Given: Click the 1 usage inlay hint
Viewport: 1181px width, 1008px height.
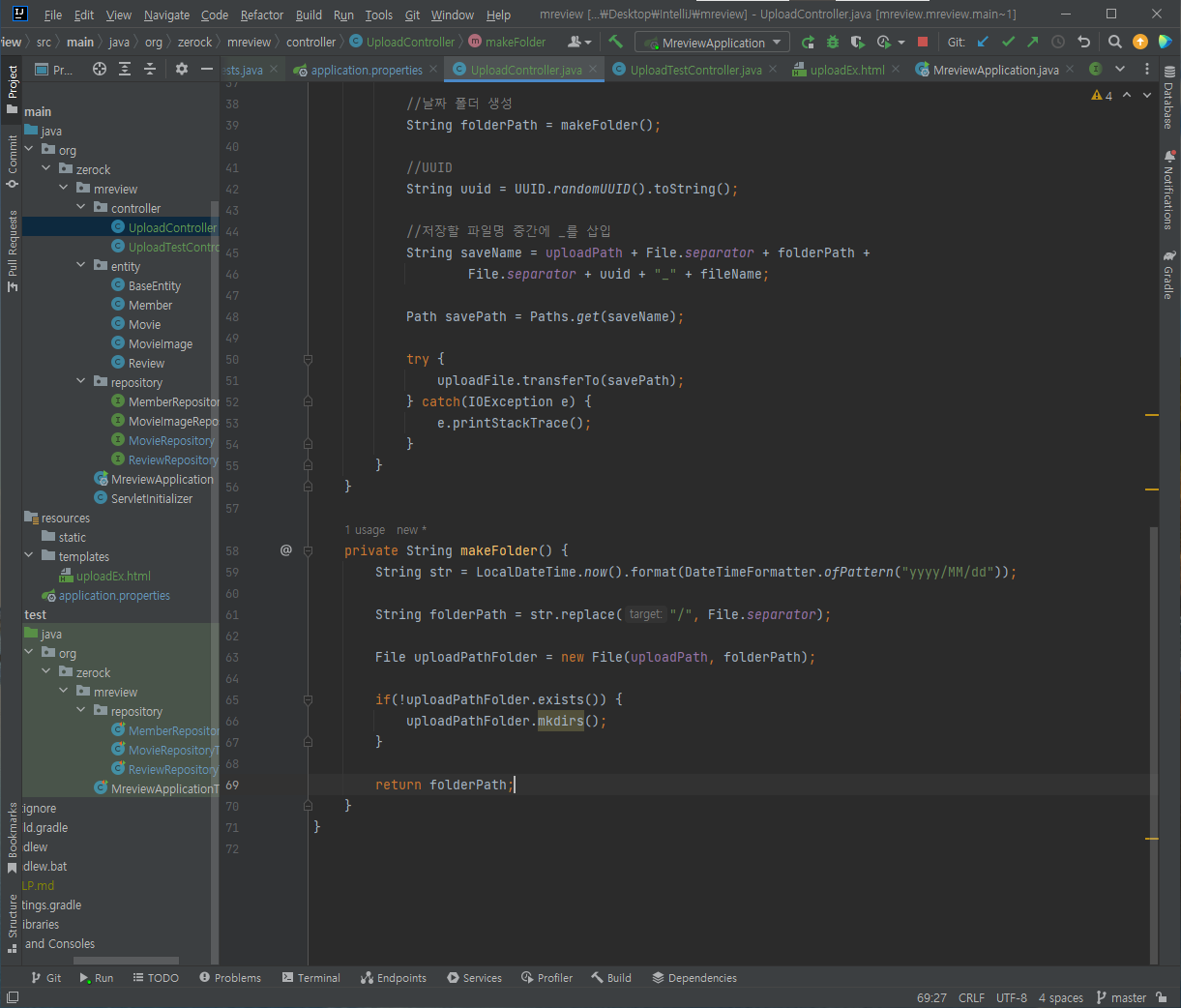Looking at the screenshot, I should pos(365,530).
